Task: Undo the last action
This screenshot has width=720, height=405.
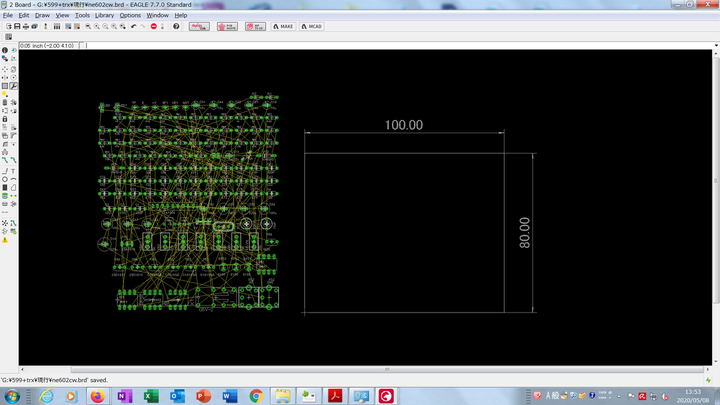Action: [133, 26]
